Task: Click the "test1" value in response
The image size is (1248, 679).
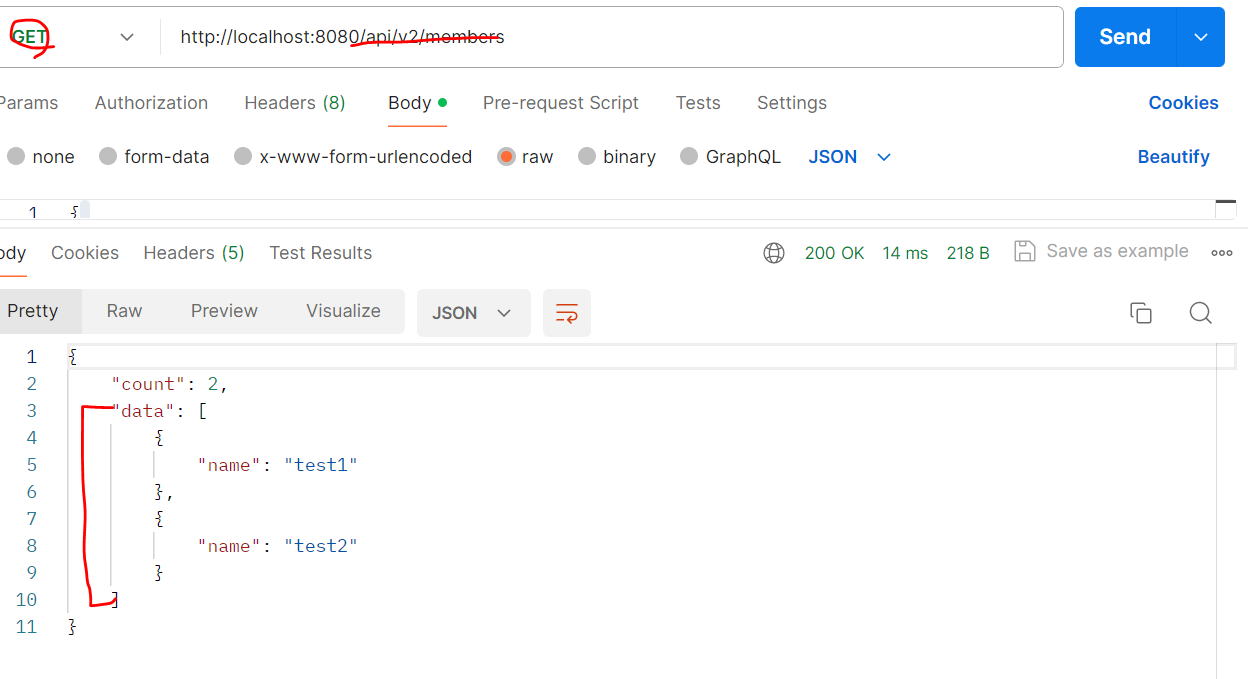Action: click(x=321, y=464)
